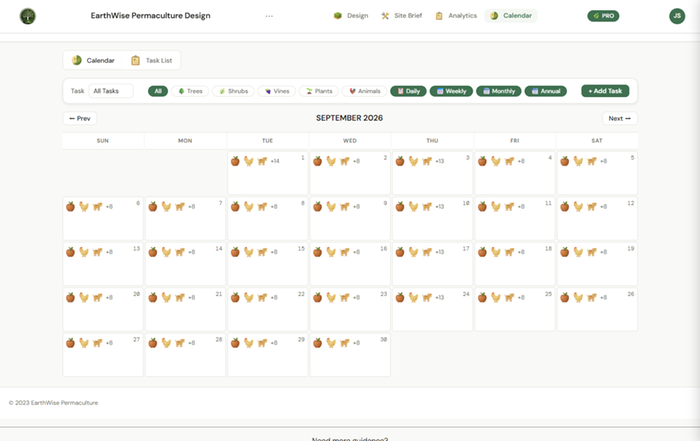Select the Calendar top navigation tab
Image resolution: width=700 pixels, height=441 pixels.
pyautogui.click(x=511, y=16)
